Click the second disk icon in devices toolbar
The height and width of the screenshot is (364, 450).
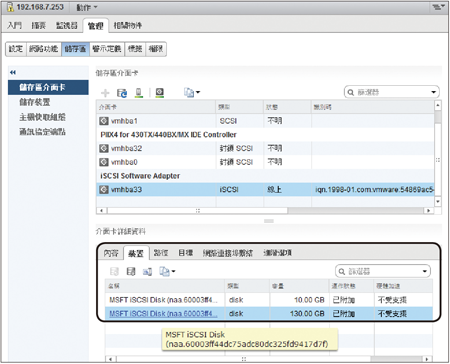tap(131, 272)
